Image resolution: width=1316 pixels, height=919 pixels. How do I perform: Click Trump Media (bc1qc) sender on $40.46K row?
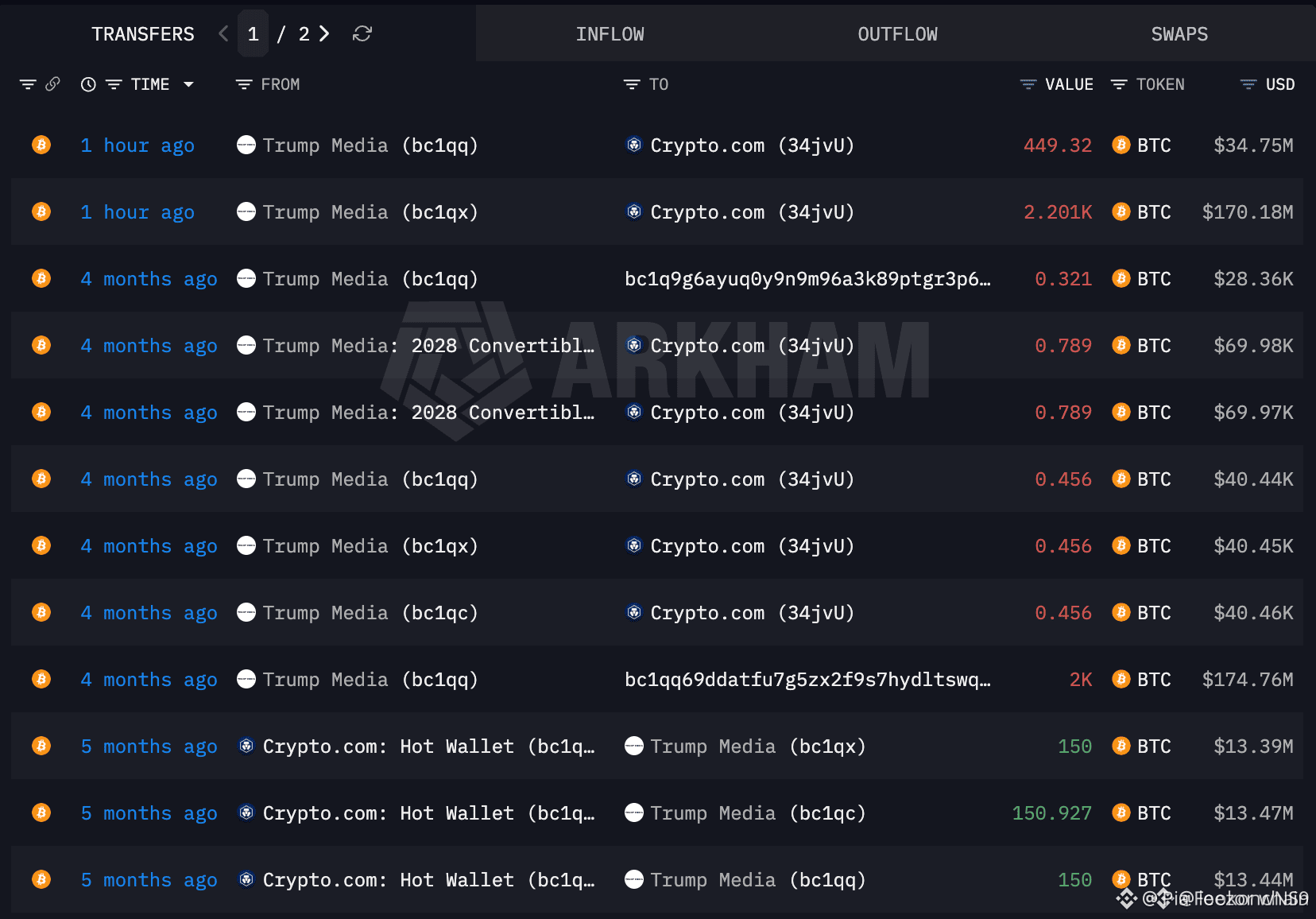[370, 613]
